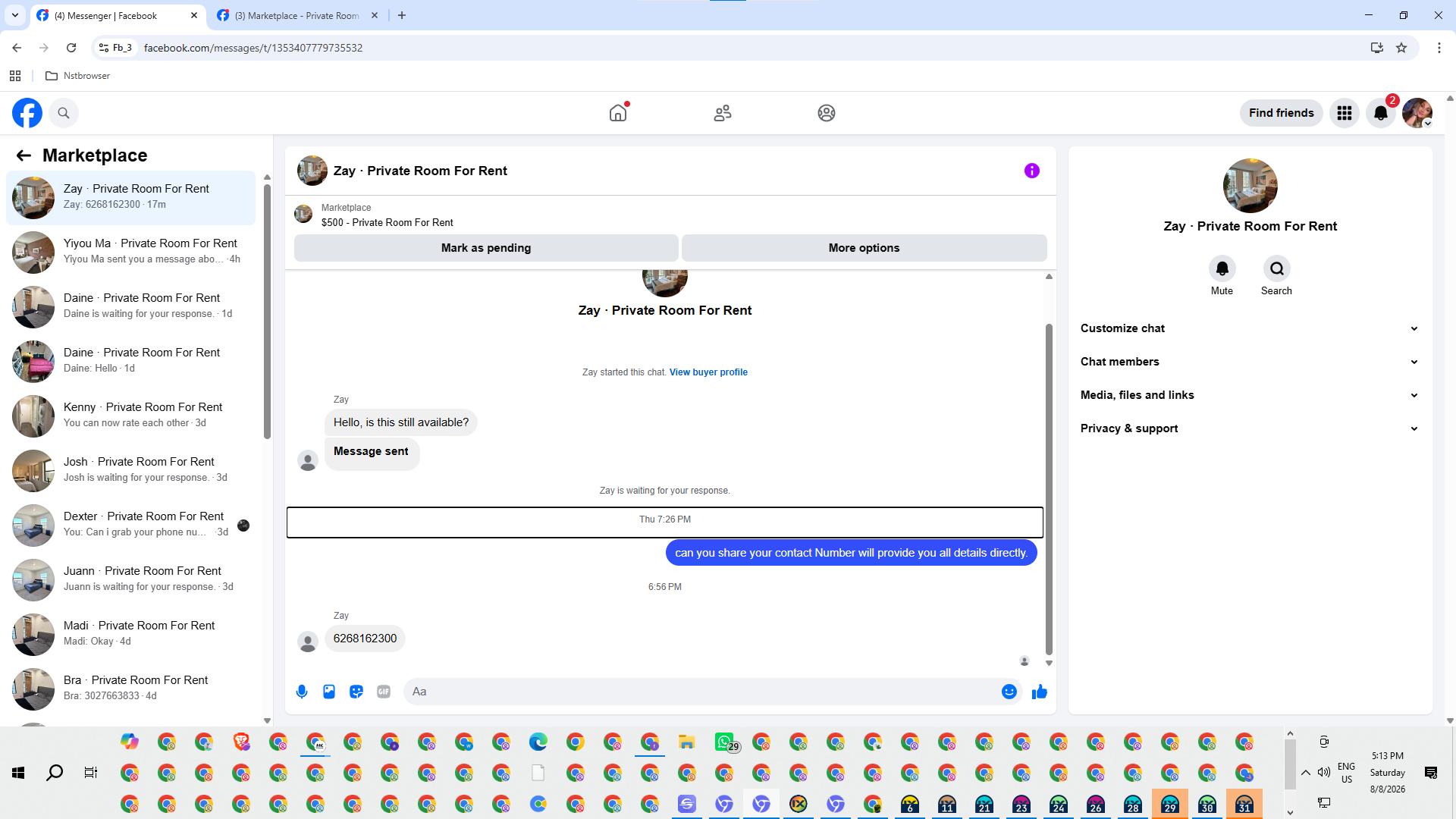Open the Josh Private Room For Rent chat
The image size is (1456, 819).
(x=130, y=471)
